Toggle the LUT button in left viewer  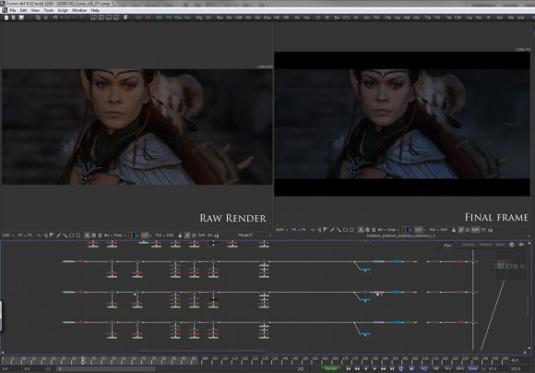pyautogui.click(x=145, y=235)
